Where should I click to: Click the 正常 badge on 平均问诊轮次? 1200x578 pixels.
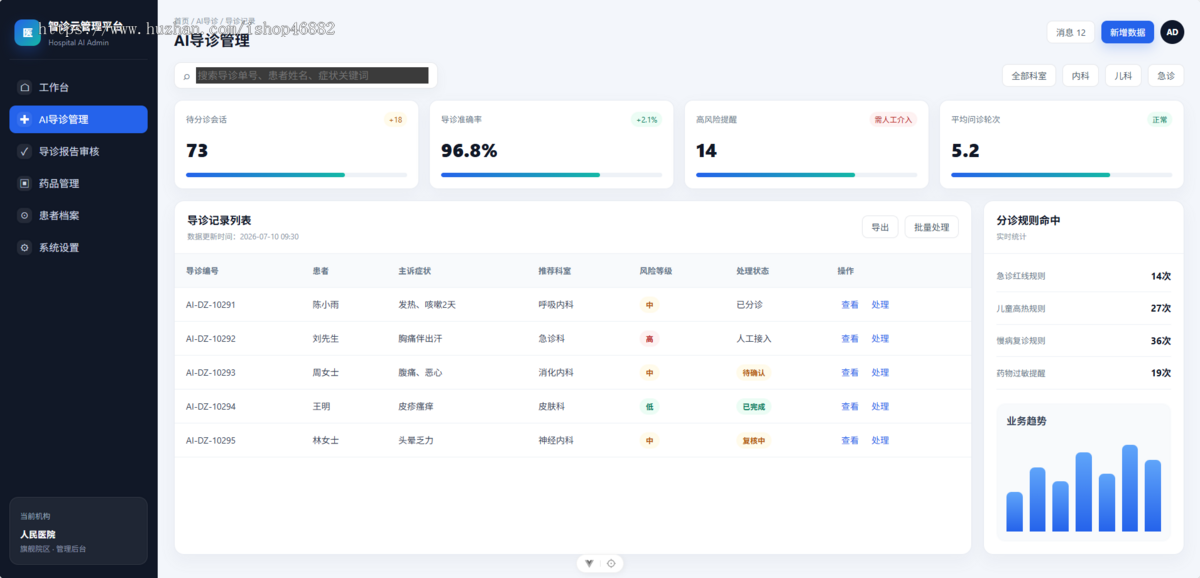pyautogui.click(x=1159, y=120)
